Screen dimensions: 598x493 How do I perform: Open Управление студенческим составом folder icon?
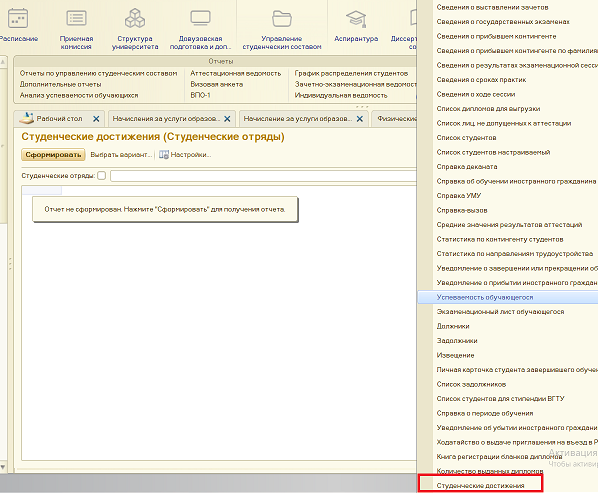click(x=282, y=18)
